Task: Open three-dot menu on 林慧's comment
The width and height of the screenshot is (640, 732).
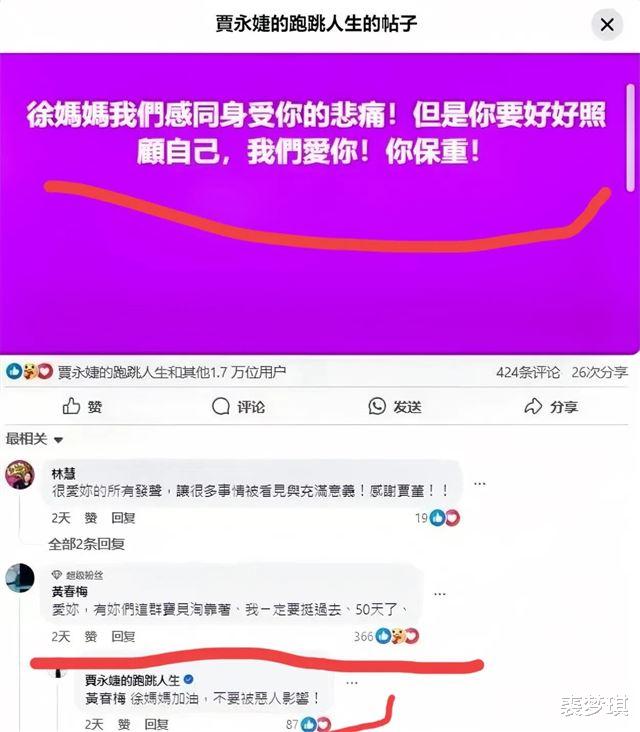Action: (479, 484)
